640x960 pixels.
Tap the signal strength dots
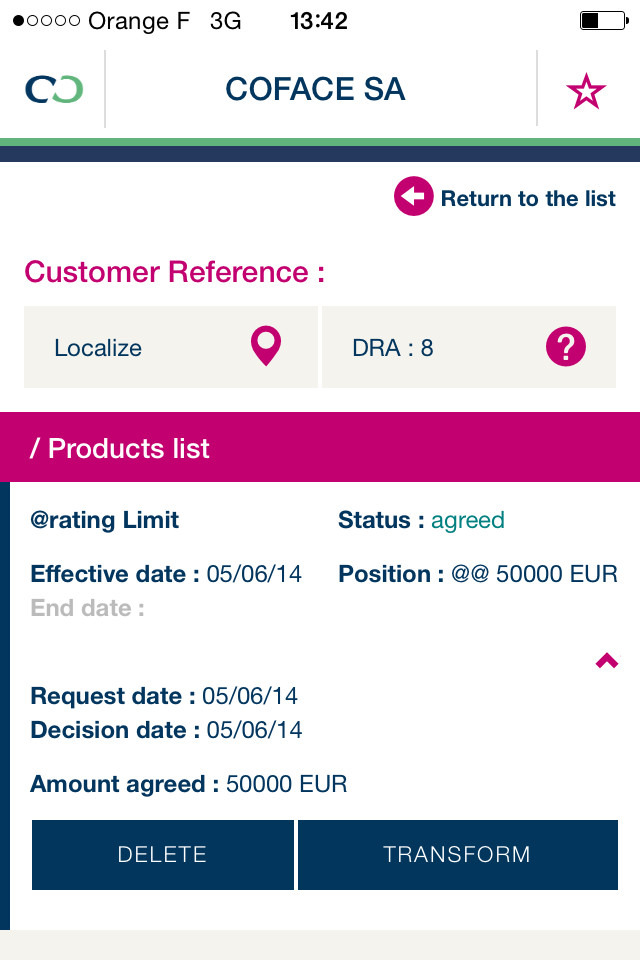click(x=47, y=20)
